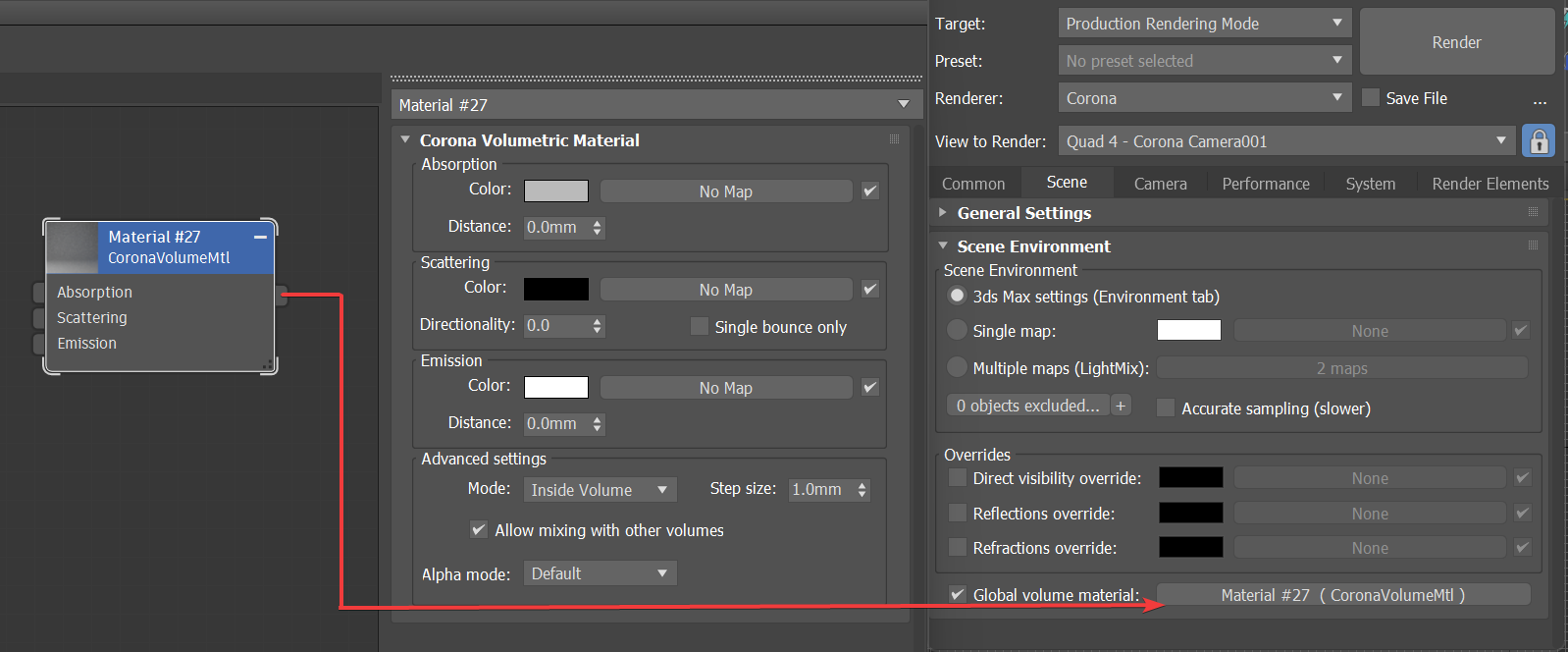1568x652 pixels.
Task: Collapse the Scene Environment rollout
Action: 943,245
